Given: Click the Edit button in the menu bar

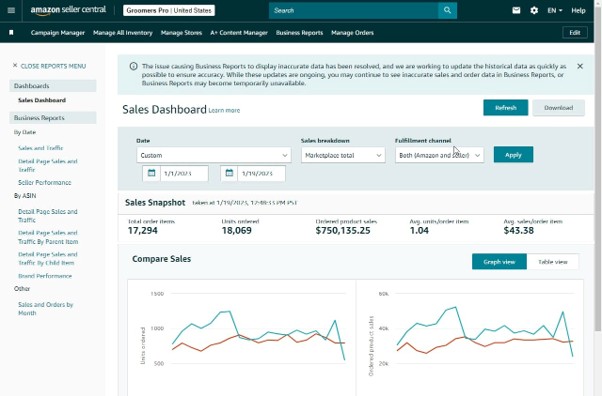Looking at the screenshot, I should tap(575, 33).
